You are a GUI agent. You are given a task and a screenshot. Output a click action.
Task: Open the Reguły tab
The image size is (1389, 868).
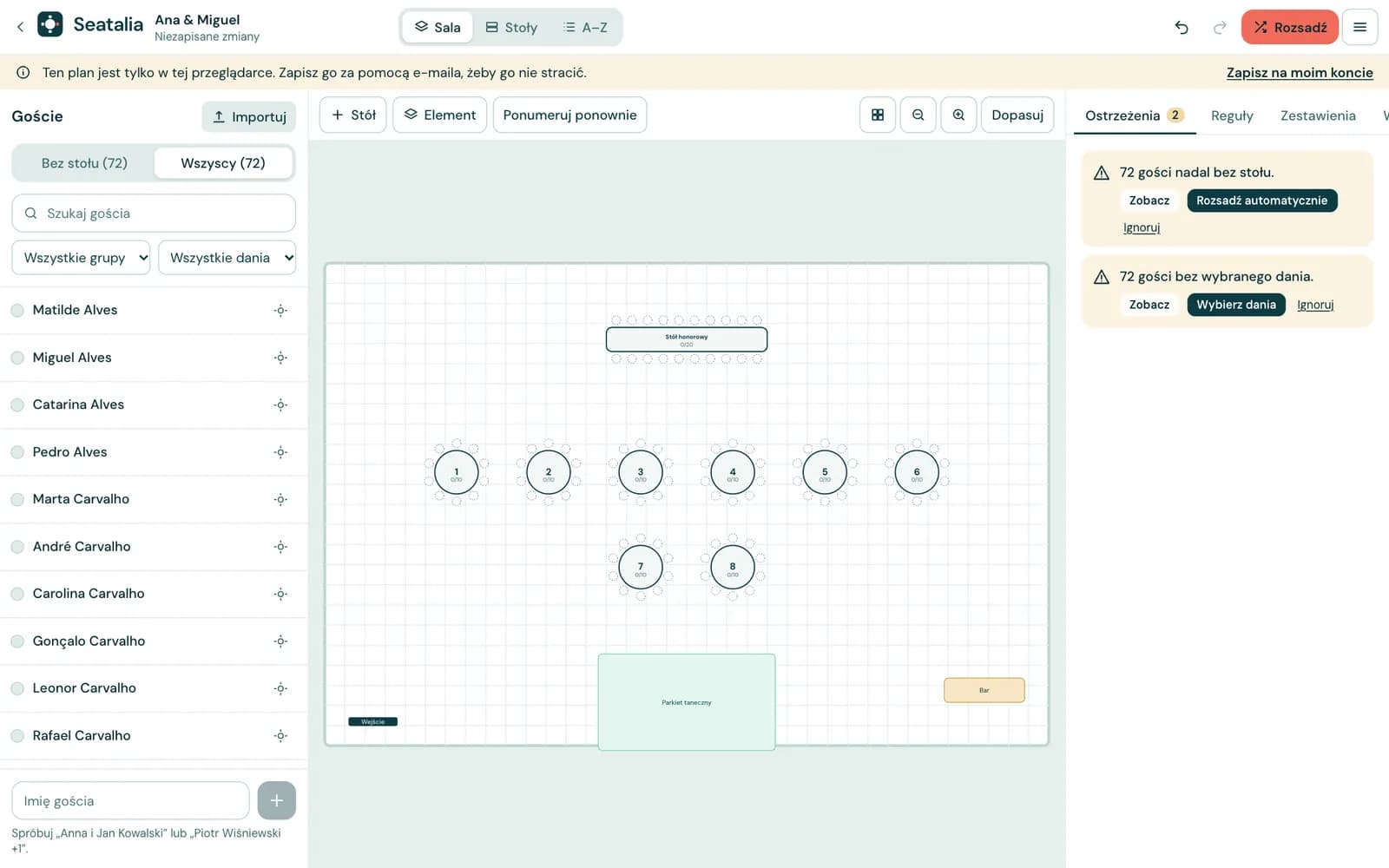click(x=1232, y=115)
